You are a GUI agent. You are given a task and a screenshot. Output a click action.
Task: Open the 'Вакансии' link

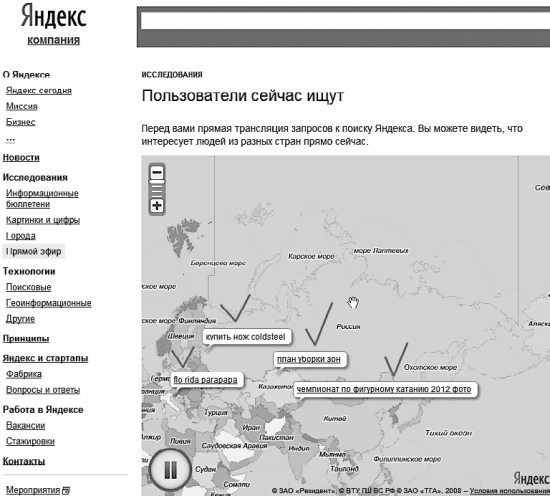26,425
